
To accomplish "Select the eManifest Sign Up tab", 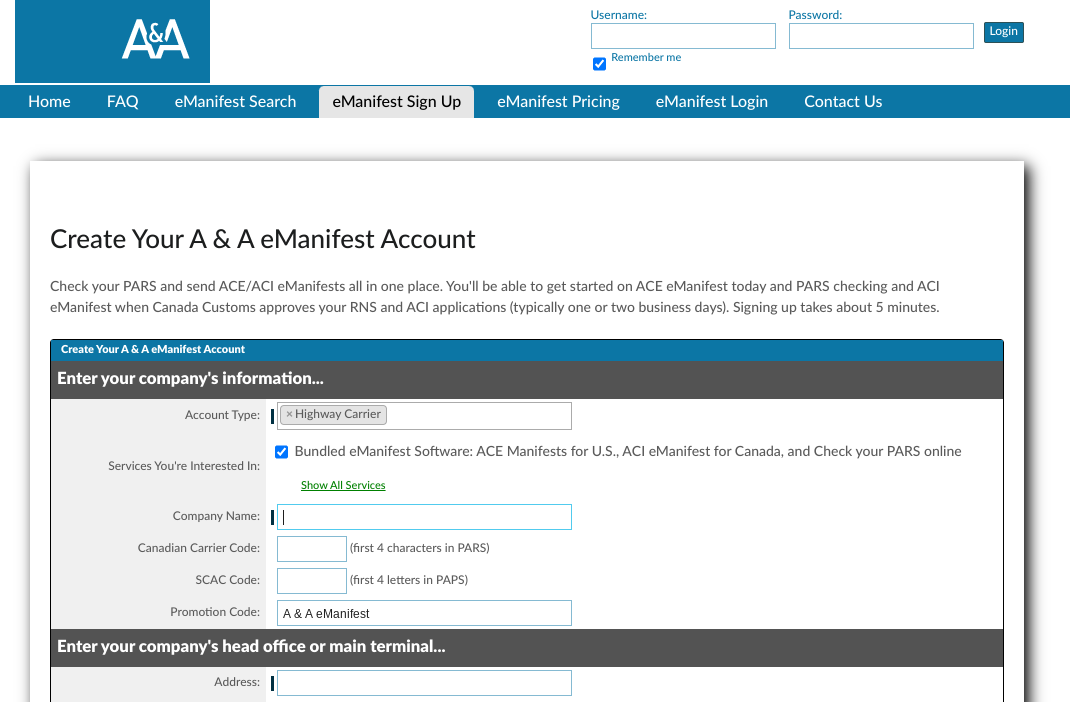I will tap(396, 102).
